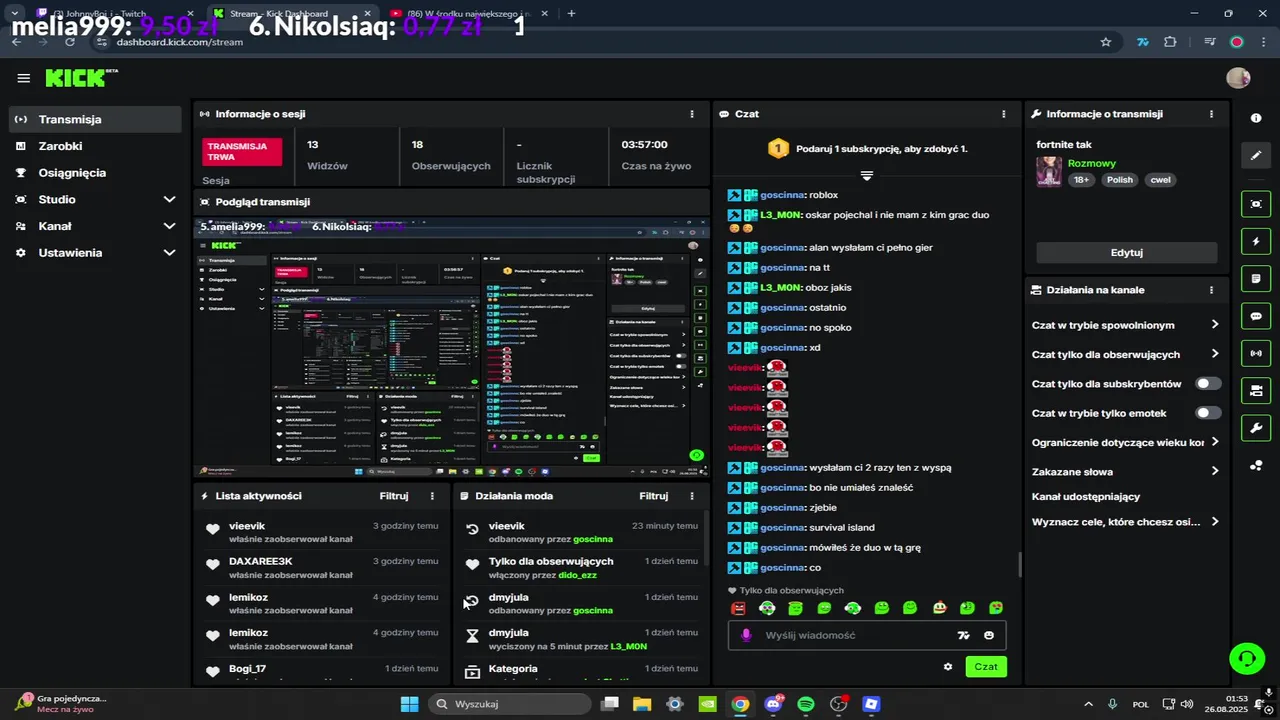Insert the party hat emote
This screenshot has height=720, width=1280.
[x=939, y=607]
